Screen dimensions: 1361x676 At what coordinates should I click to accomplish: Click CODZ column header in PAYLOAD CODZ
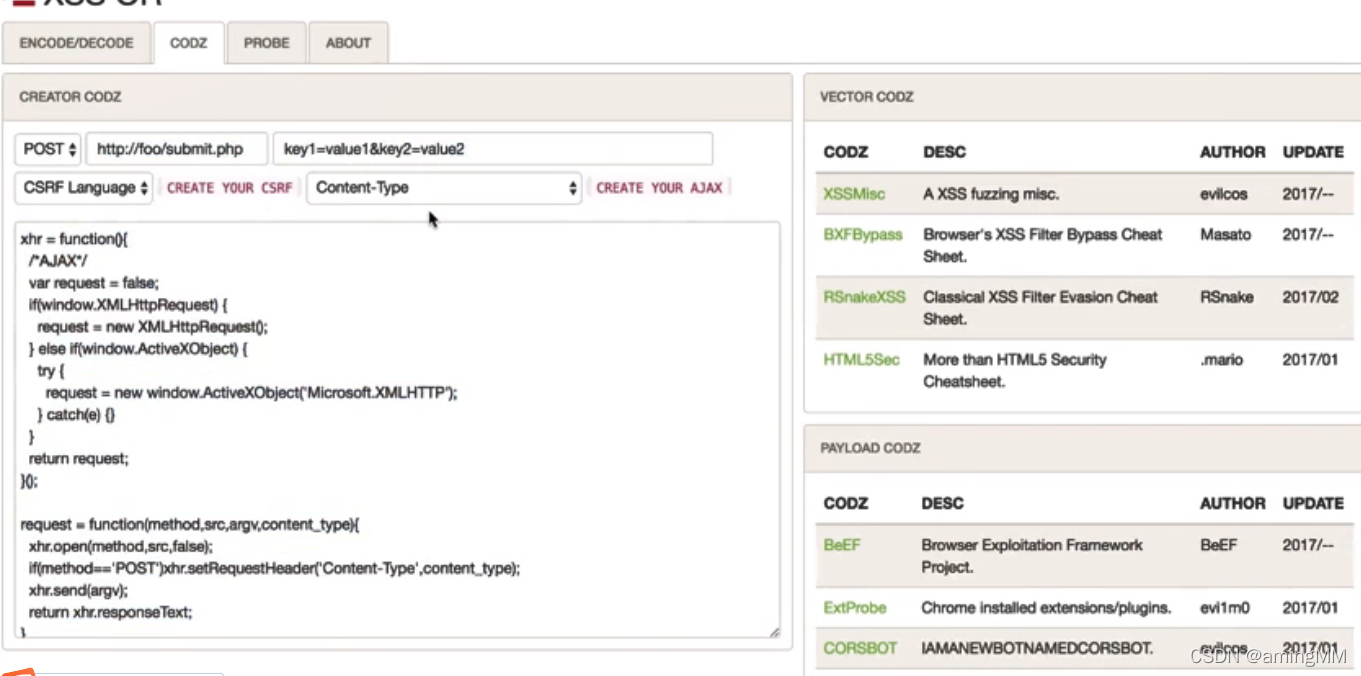click(x=845, y=503)
